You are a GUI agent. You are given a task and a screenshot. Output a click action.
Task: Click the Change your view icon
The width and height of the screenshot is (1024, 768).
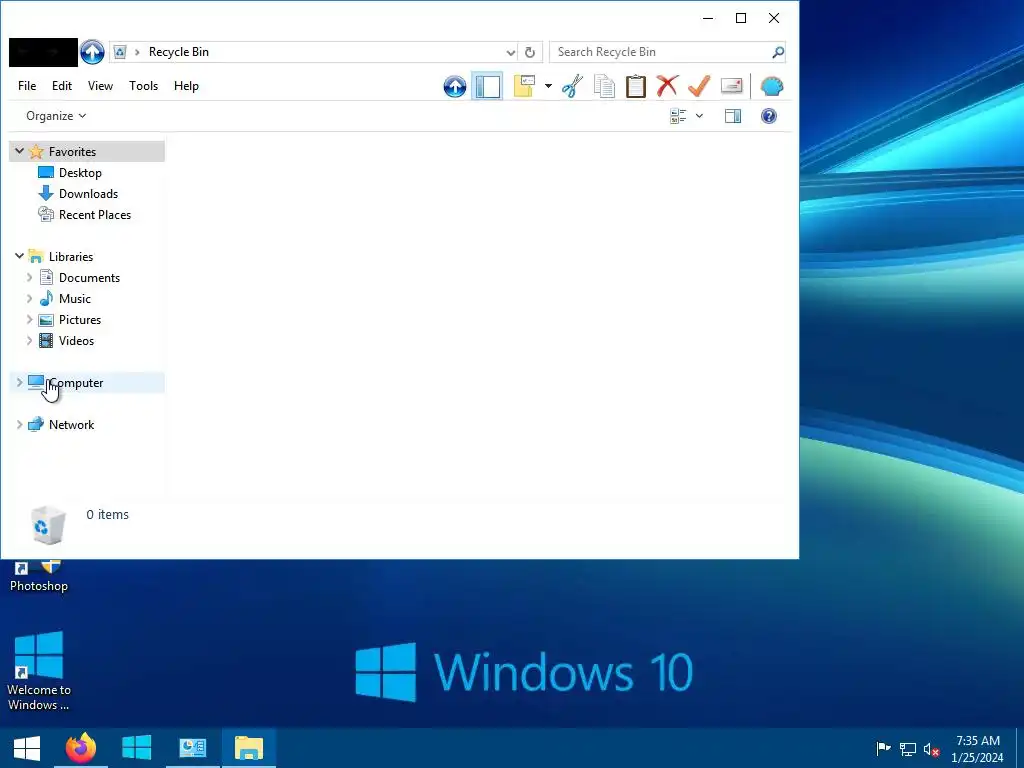pos(679,116)
